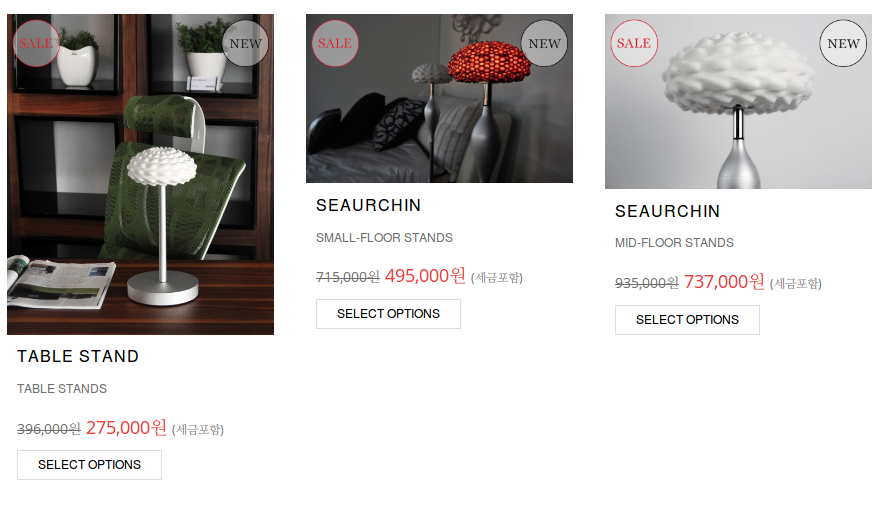Image resolution: width=893 pixels, height=518 pixels.
Task: Click the 275,000원 sale price
Action: coord(126,427)
